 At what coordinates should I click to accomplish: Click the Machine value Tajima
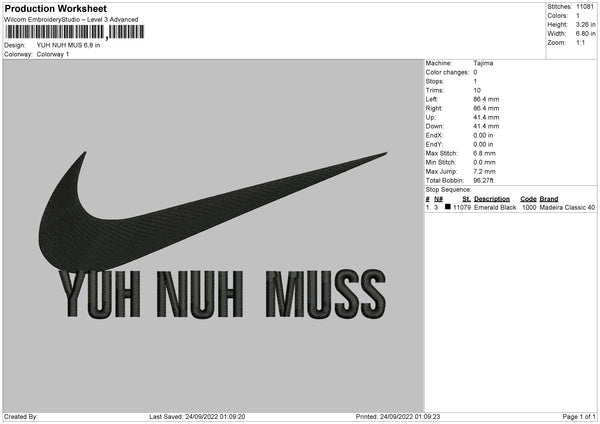click(x=483, y=63)
